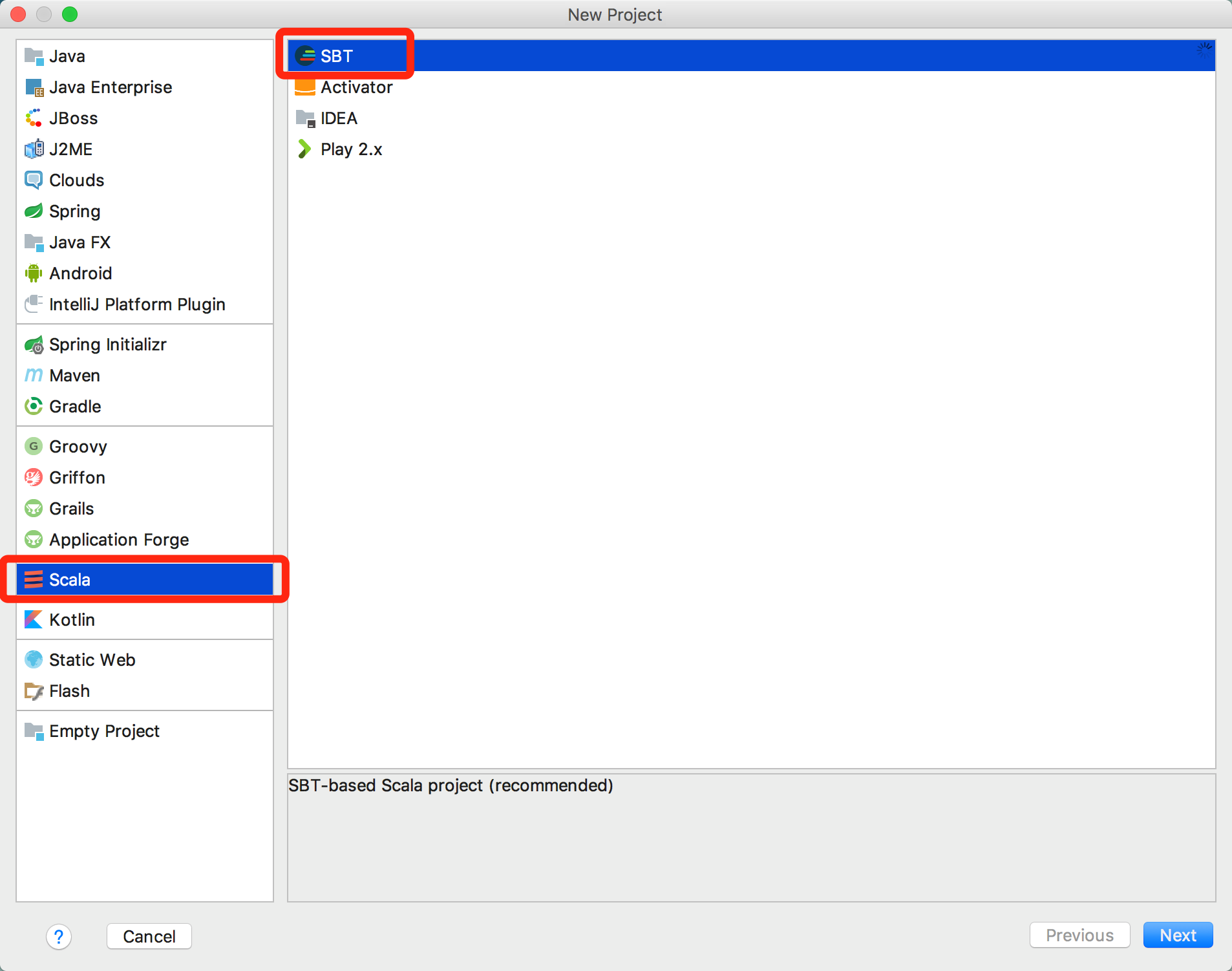Click the 'Static Web' label
Viewport: 1232px width, 971px height.
pos(92,660)
